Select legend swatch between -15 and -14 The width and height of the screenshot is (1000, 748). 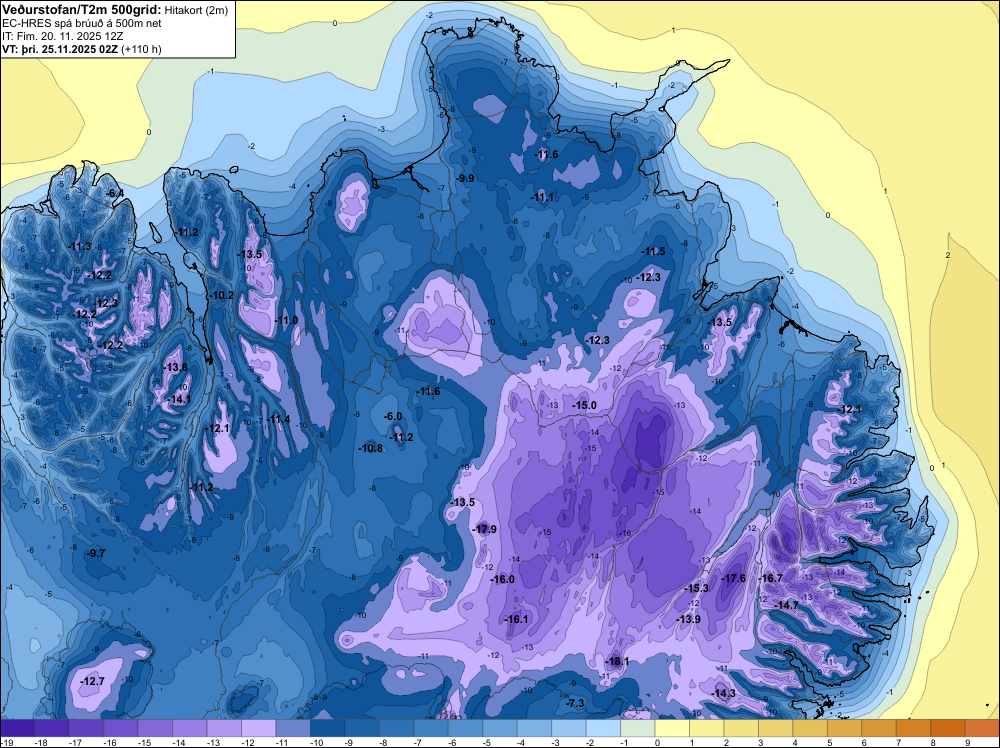coord(155,728)
